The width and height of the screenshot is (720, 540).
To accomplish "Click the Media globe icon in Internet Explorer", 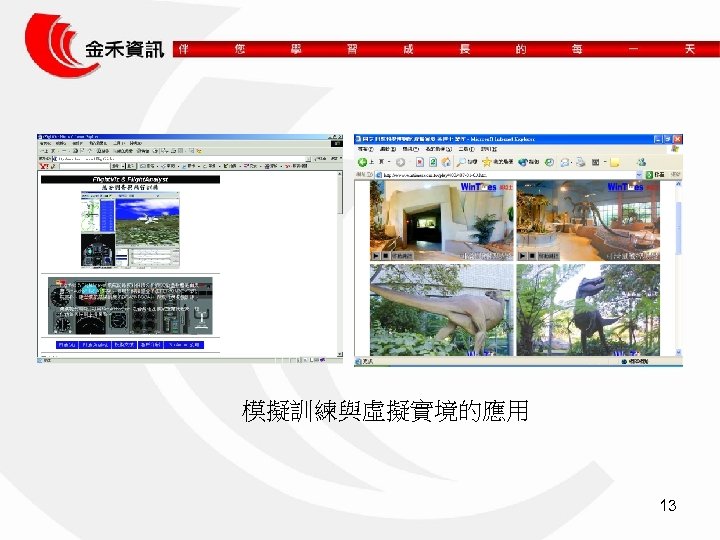I will click(x=523, y=162).
